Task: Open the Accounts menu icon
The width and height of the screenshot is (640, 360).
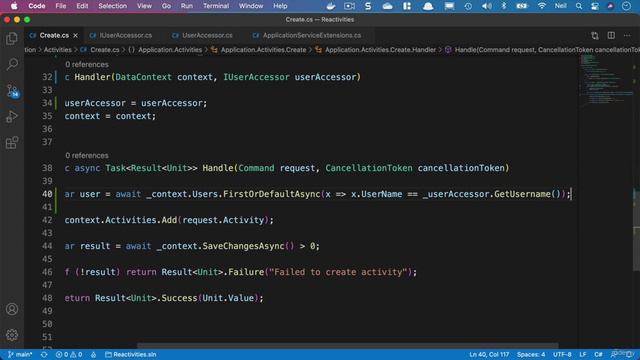Action: (12, 309)
